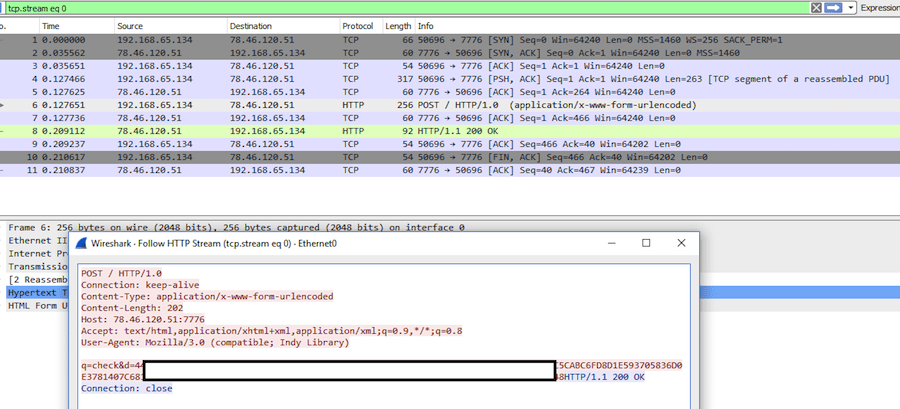
Task: Click the Connection: close response line
Action: coord(127,388)
